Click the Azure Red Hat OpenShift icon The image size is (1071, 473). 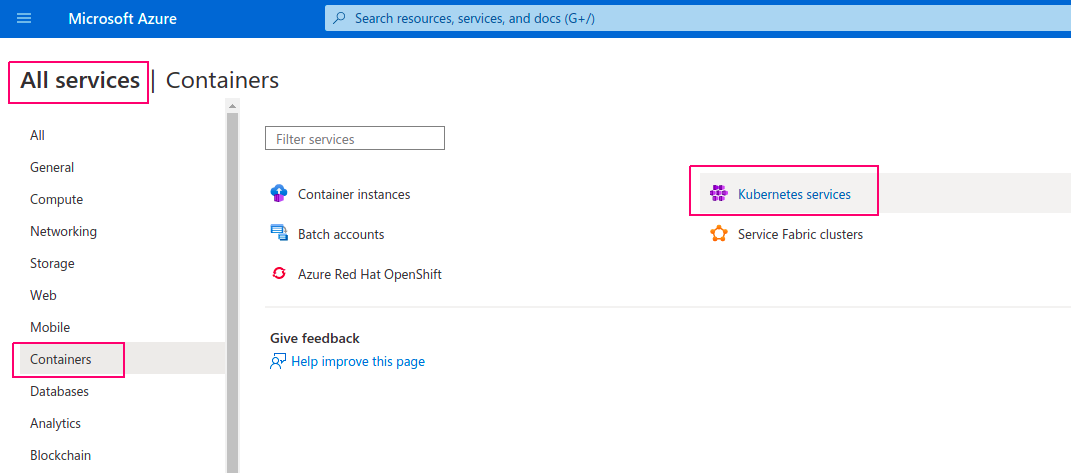pyautogui.click(x=279, y=274)
